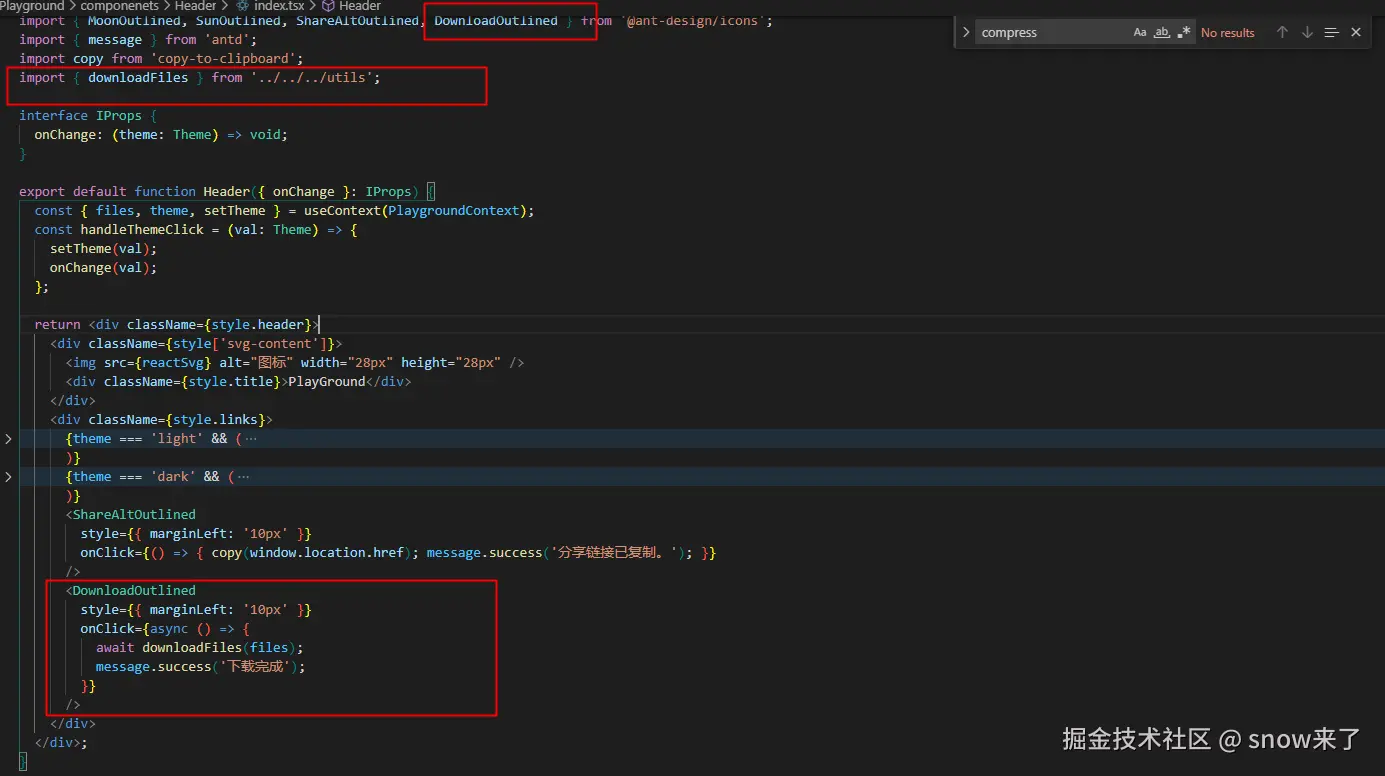This screenshot has height=776, width=1385.
Task: Toggle Find in Selection icon
Action: click(x=1331, y=32)
